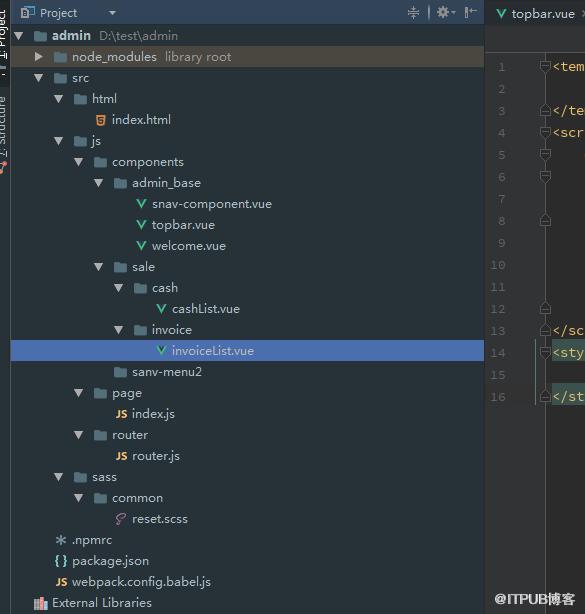
Task: Click the scroll-from-source toolbar icon
Action: click(x=413, y=13)
